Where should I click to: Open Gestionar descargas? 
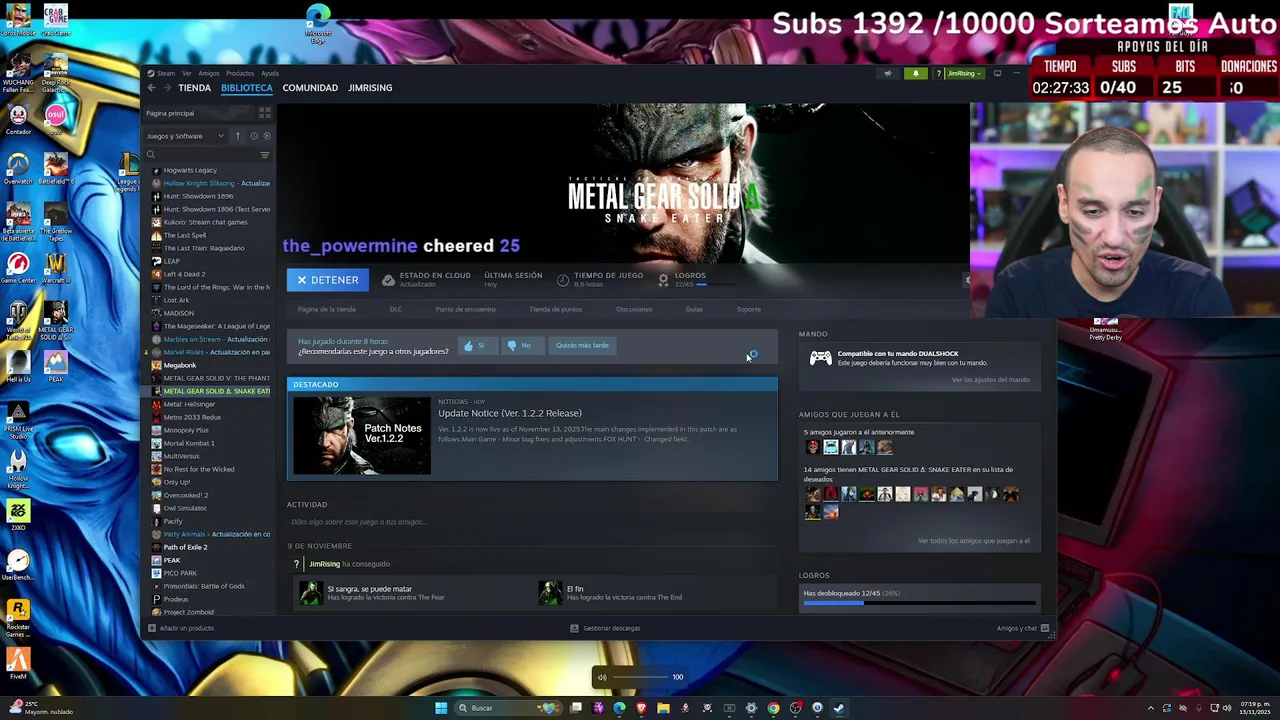(605, 628)
